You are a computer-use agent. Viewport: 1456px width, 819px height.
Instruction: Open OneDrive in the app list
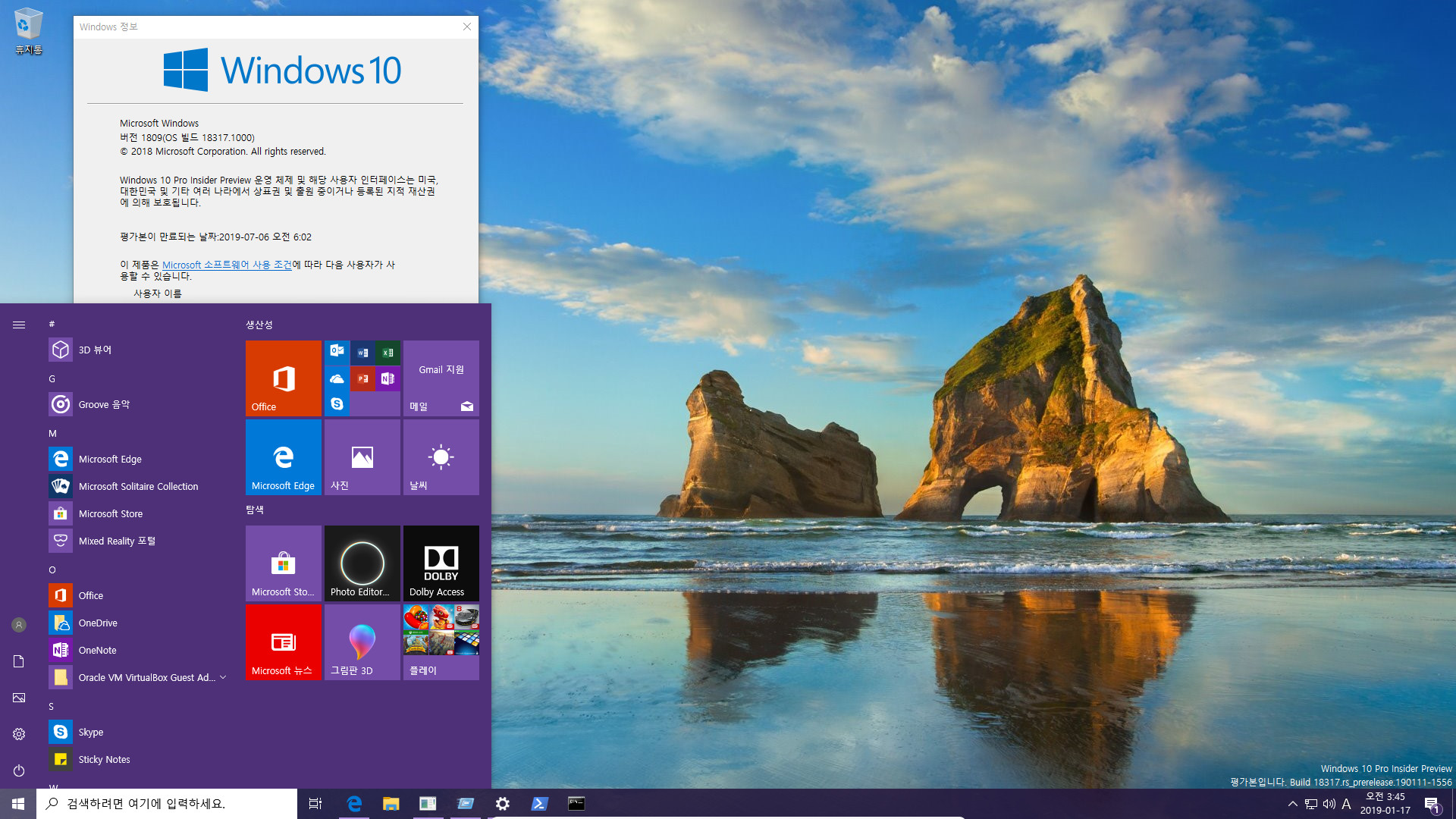pos(140,623)
